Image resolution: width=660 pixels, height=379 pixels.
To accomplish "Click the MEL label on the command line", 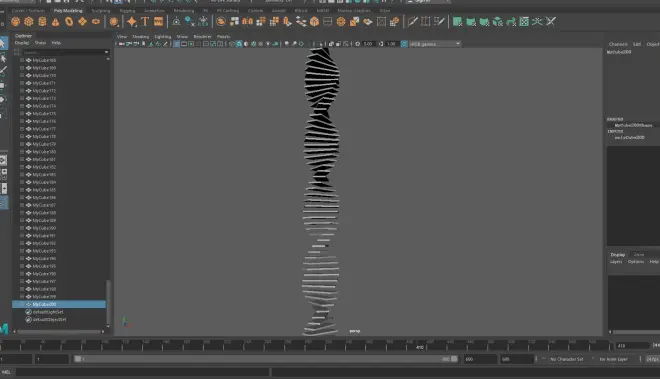I will pos(6,372).
